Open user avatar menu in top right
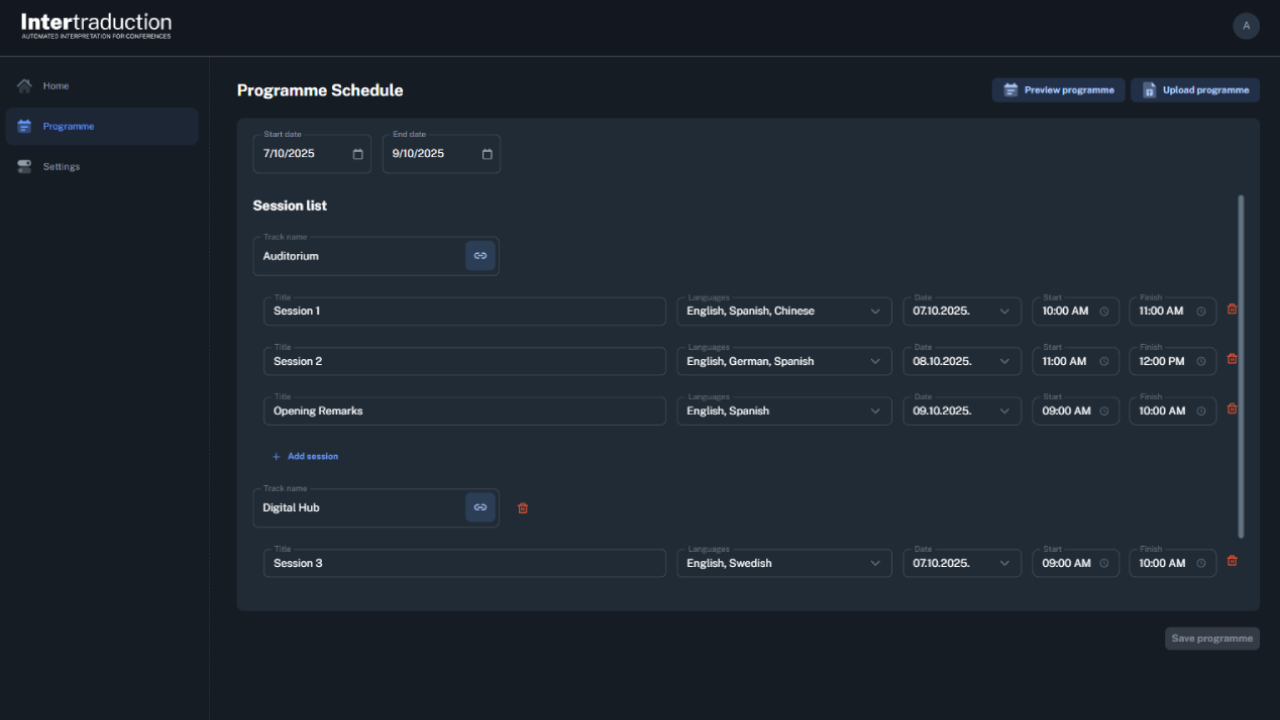Image resolution: width=1280 pixels, height=720 pixels. (x=1246, y=26)
